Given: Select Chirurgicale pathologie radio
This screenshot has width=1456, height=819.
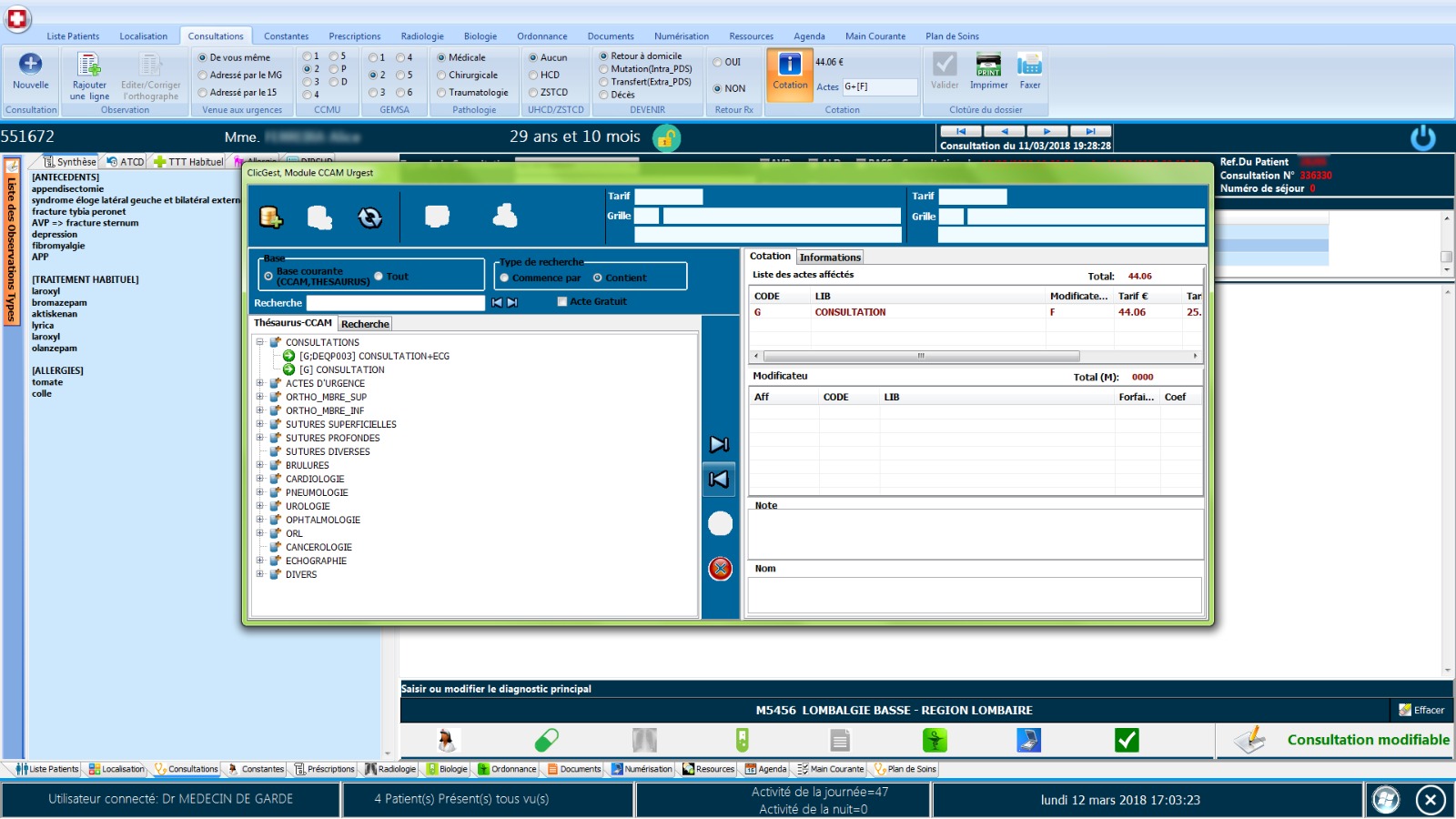Looking at the screenshot, I should 441,76.
